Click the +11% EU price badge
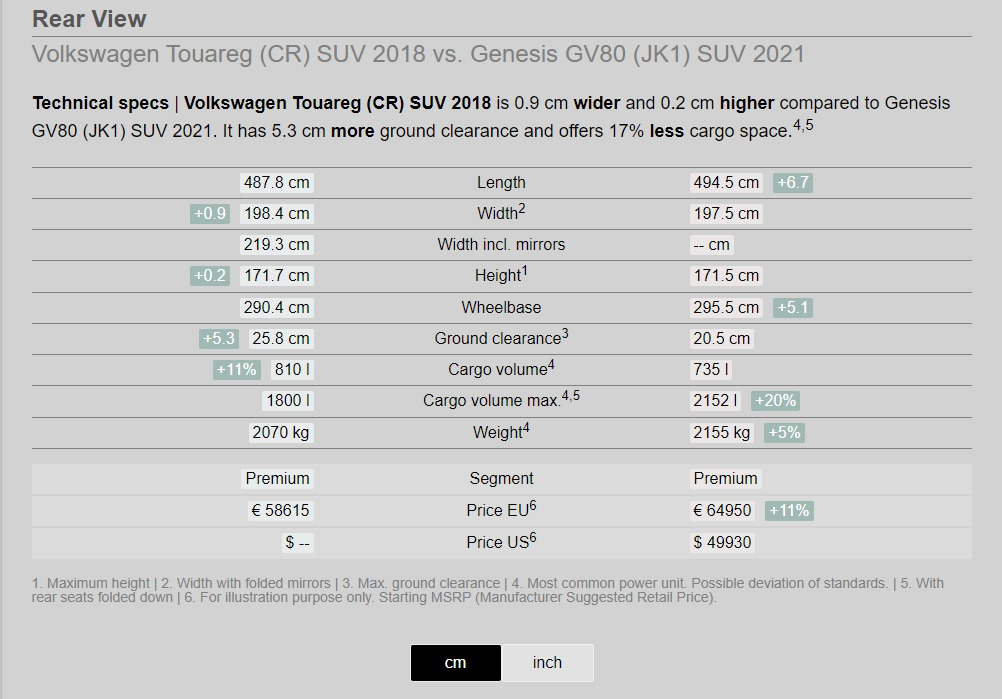The width and height of the screenshot is (1002, 699). (x=789, y=511)
